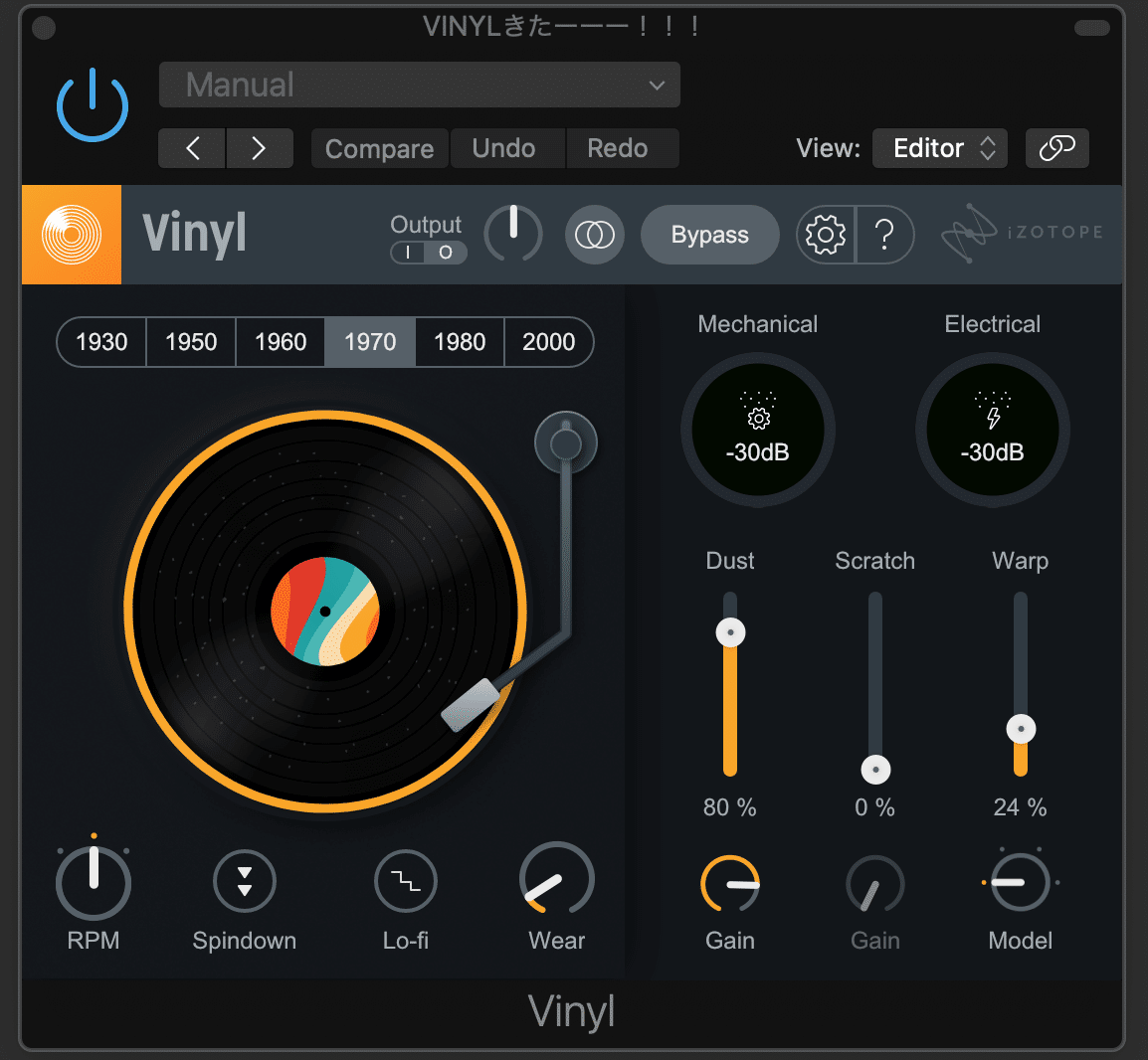Viewport: 1148px width, 1060px height.
Task: Click the Mechanical noise -30dB dial
Action: coord(758,431)
